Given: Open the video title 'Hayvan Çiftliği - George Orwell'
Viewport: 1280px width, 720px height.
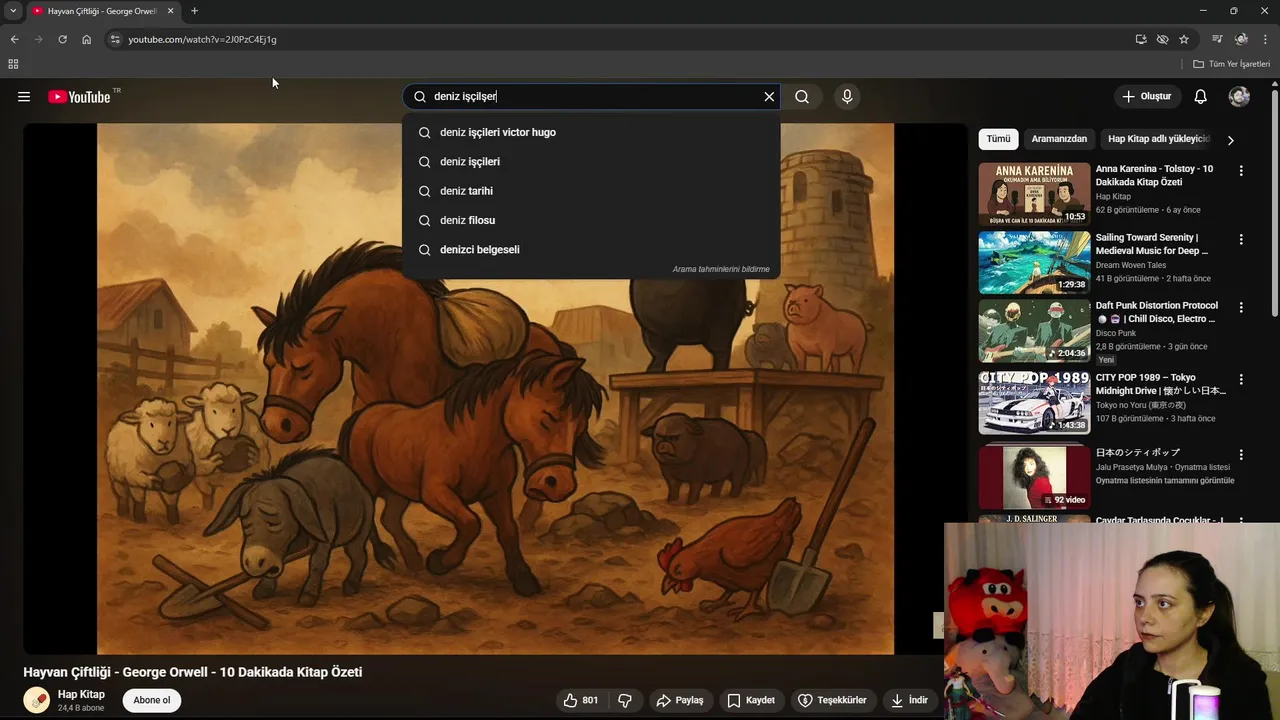Looking at the screenshot, I should [193, 672].
